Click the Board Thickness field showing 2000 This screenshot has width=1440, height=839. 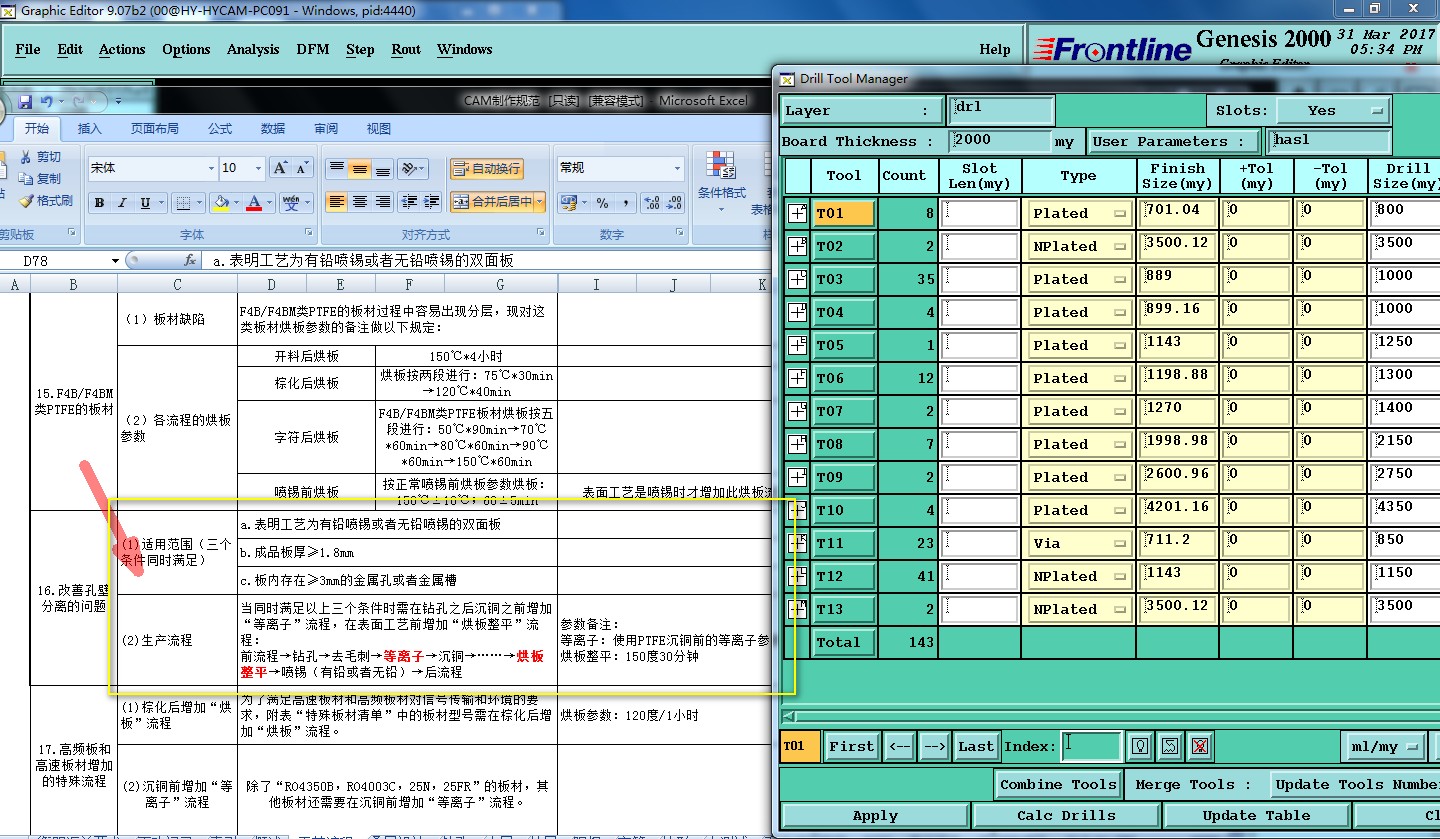click(1000, 141)
